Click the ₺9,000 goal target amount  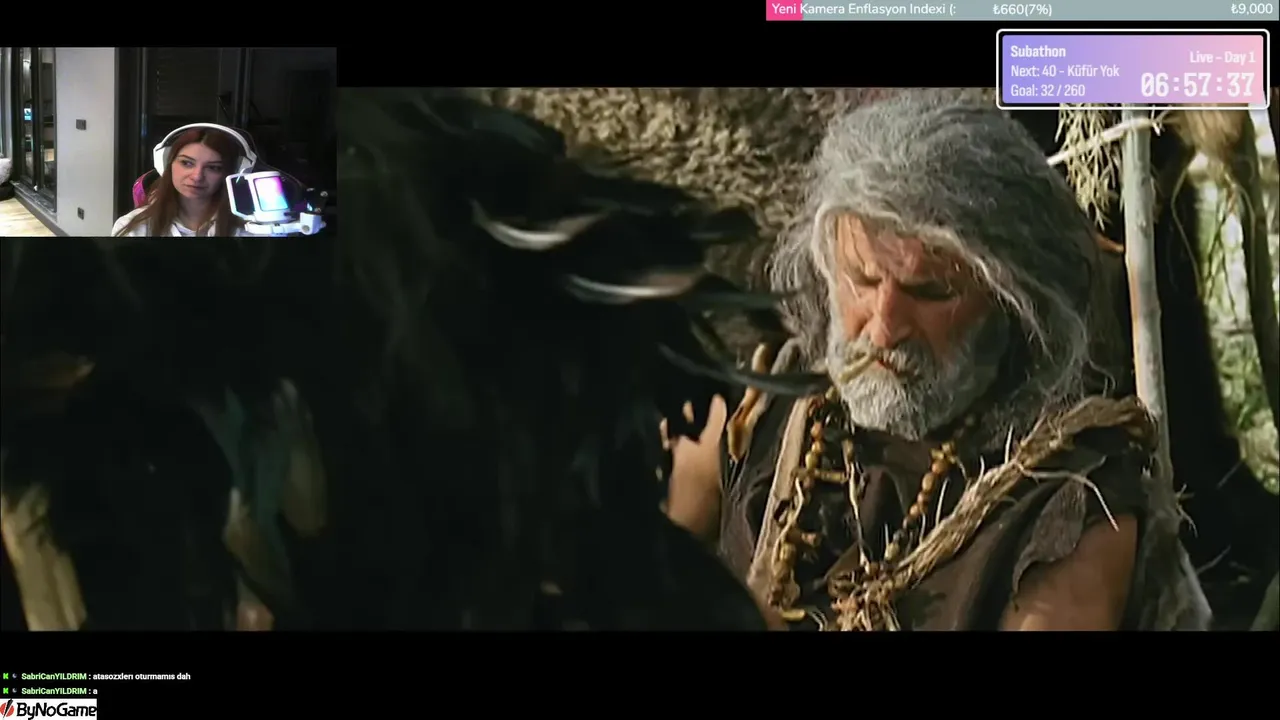click(1251, 10)
